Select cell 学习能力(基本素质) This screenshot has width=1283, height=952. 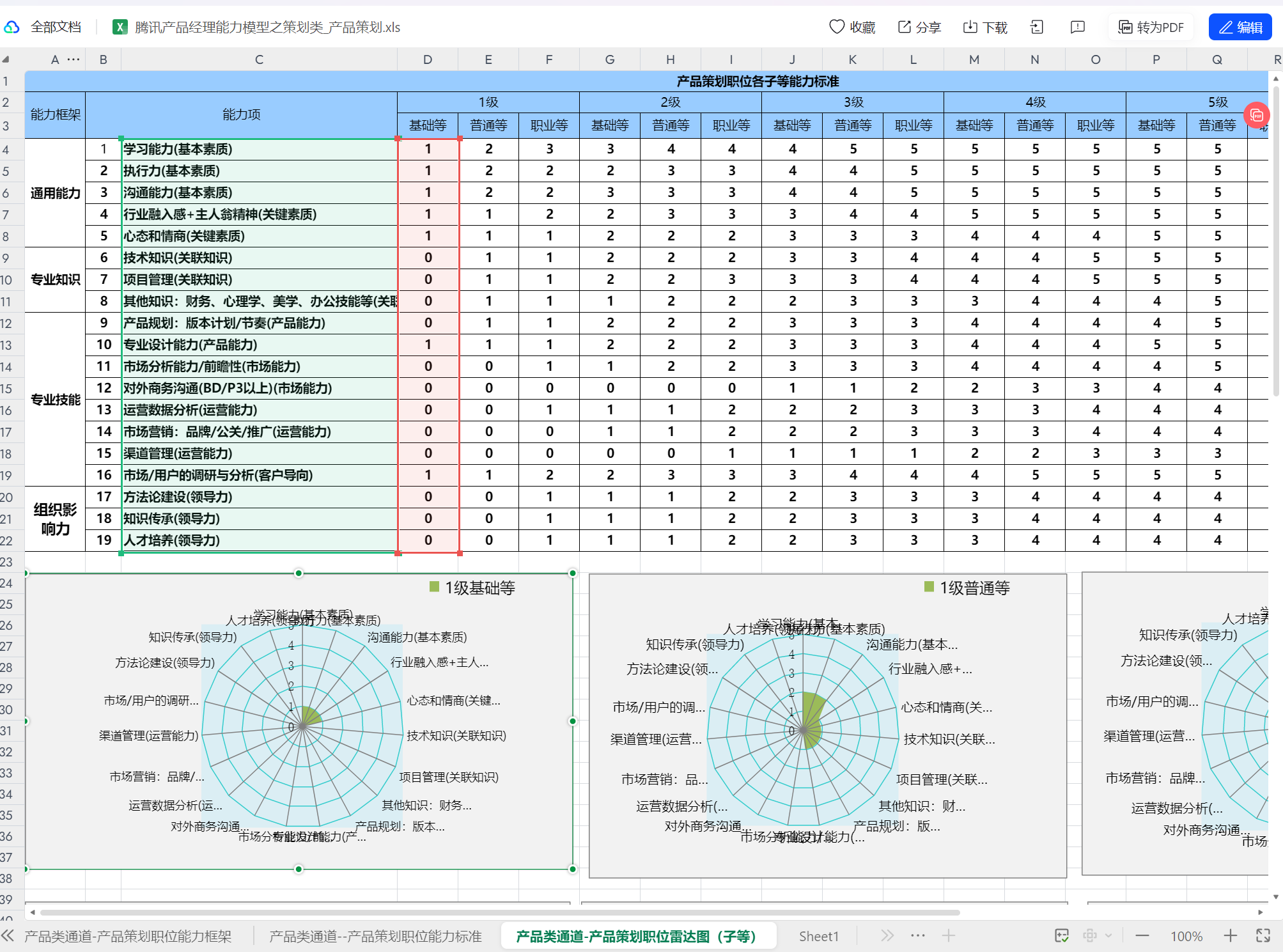pyautogui.click(x=259, y=149)
